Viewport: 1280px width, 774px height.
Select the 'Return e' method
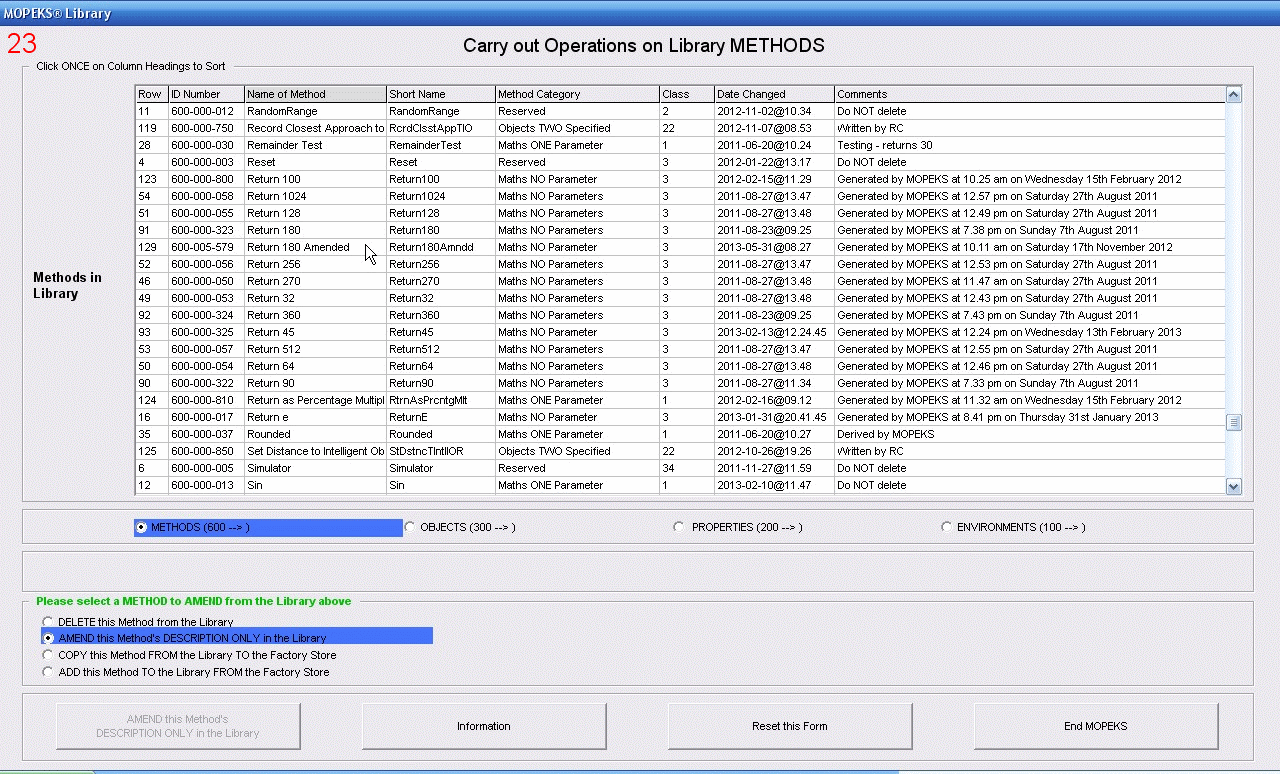(267, 417)
